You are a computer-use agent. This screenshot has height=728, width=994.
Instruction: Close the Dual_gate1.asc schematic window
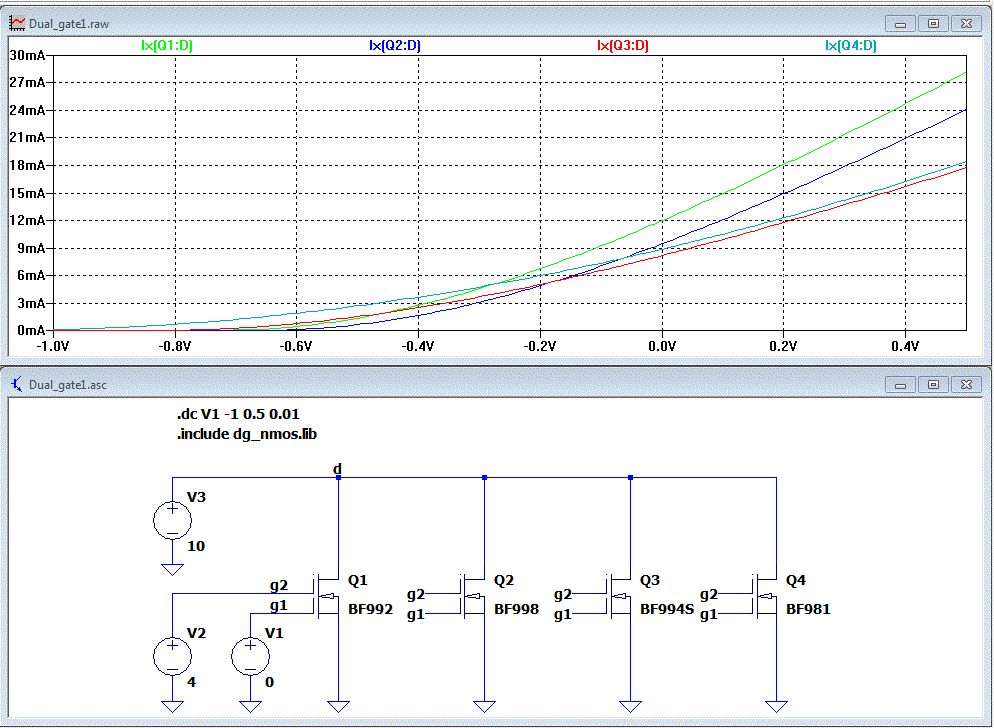pos(966,384)
